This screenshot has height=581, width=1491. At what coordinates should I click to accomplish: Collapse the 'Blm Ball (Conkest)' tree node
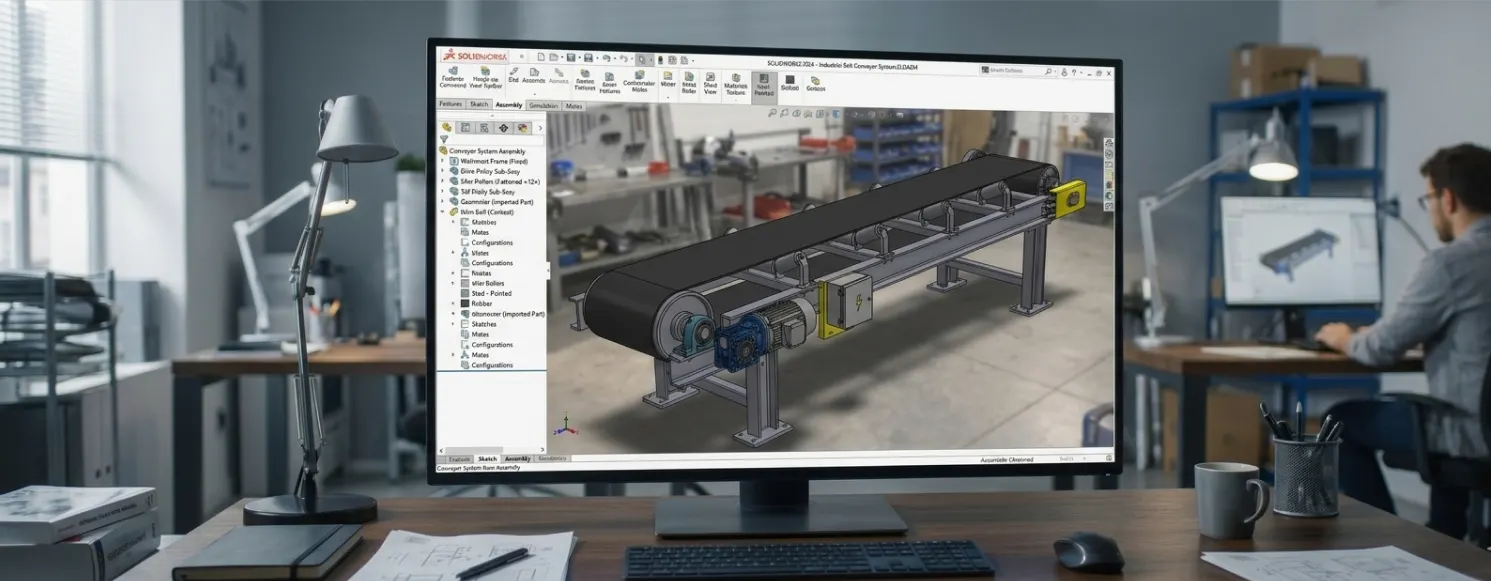click(442, 212)
